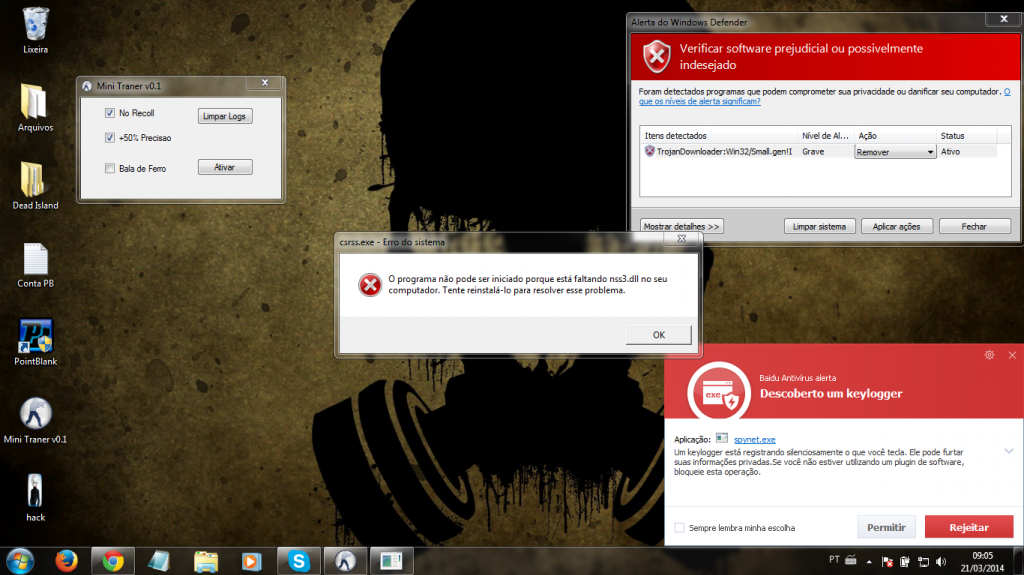This screenshot has height=575, width=1024.
Task: Uncheck the No Recoil checkbox
Action: pyautogui.click(x=111, y=113)
